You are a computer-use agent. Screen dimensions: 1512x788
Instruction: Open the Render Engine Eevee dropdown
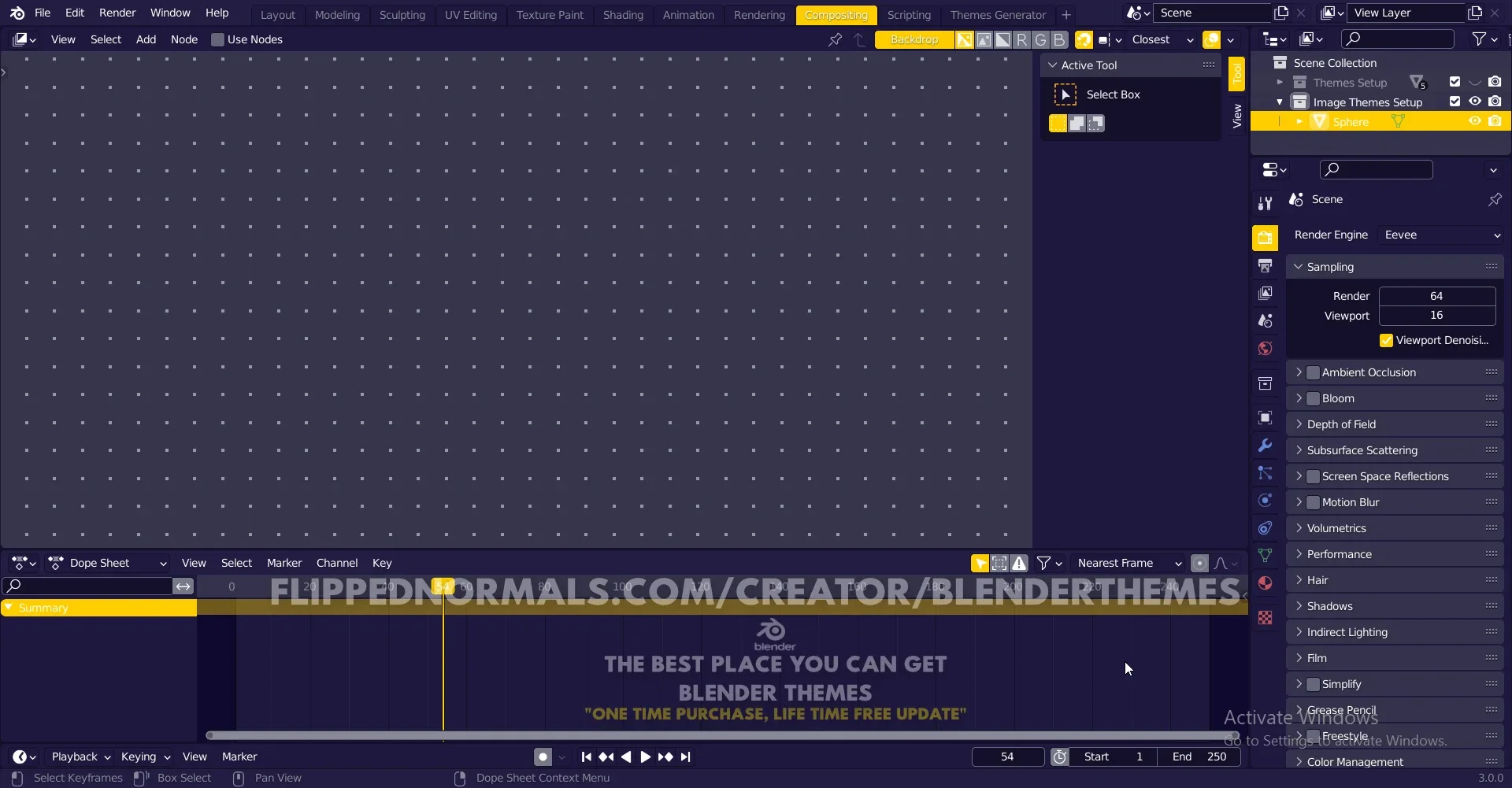[x=1442, y=235]
